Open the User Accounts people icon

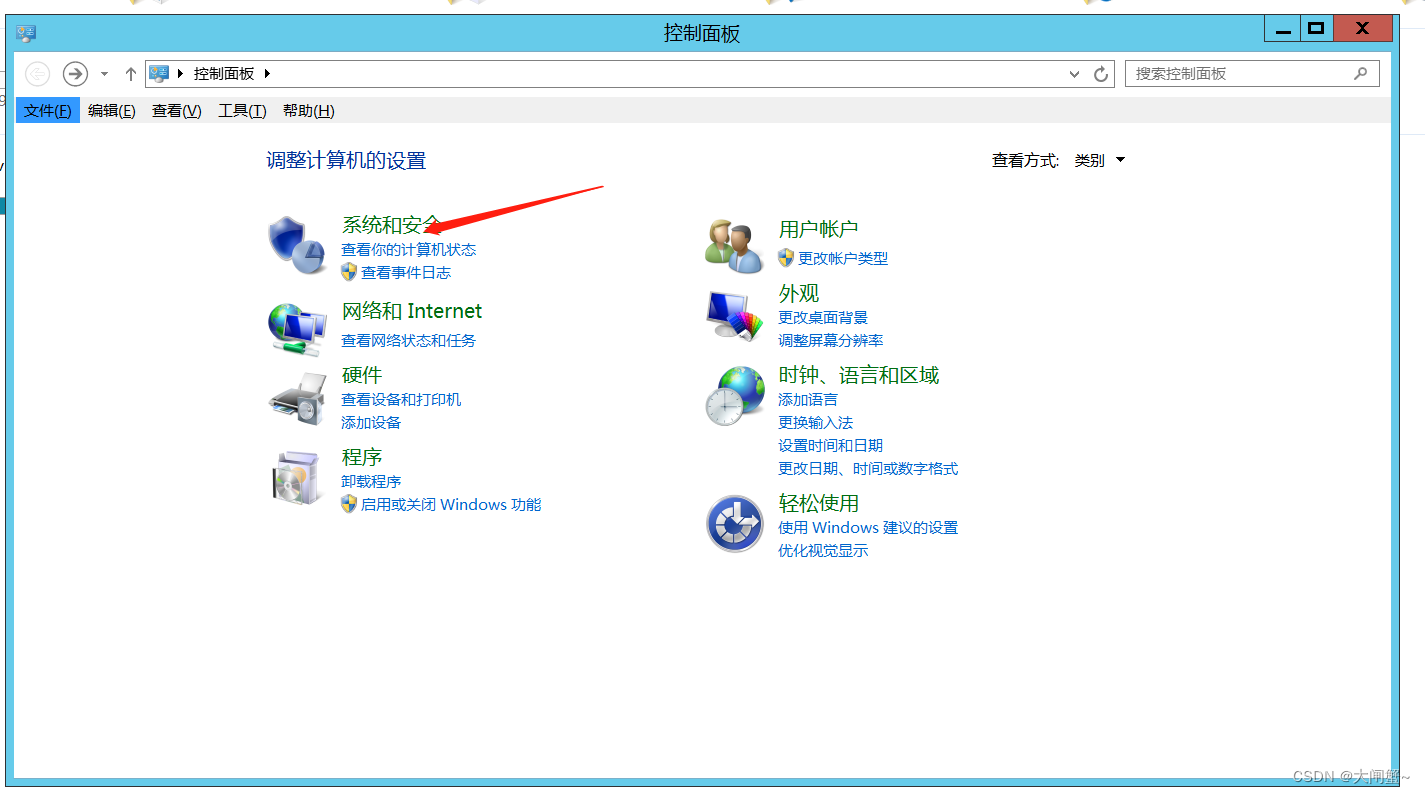click(x=734, y=246)
